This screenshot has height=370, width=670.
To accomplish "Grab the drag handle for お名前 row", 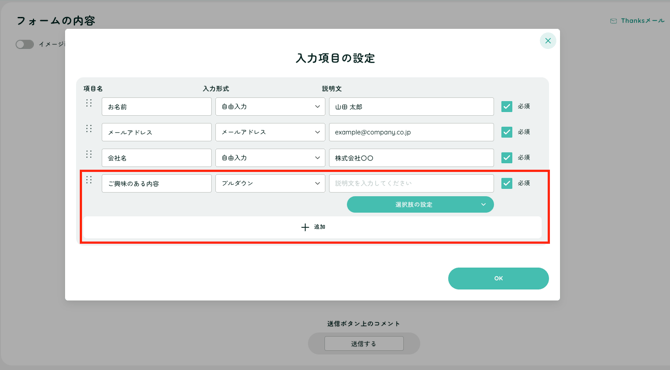I will point(88,103).
